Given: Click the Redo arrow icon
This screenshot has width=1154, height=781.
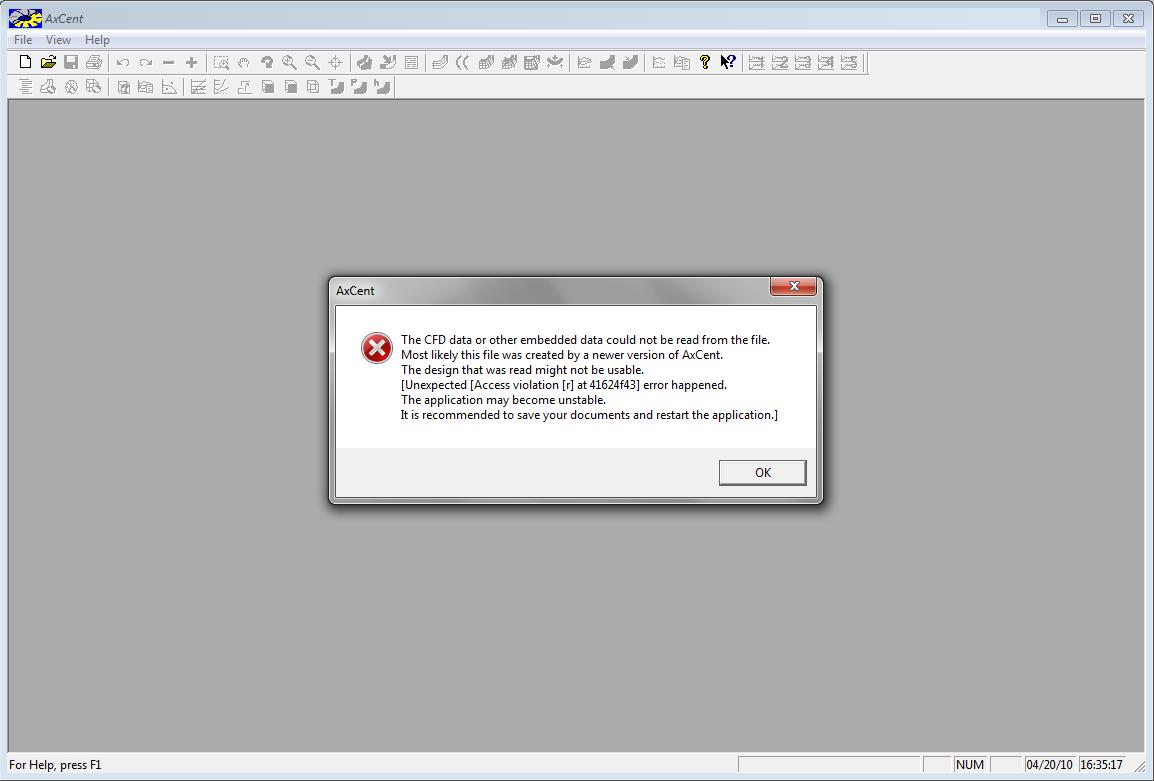Looking at the screenshot, I should pos(146,63).
